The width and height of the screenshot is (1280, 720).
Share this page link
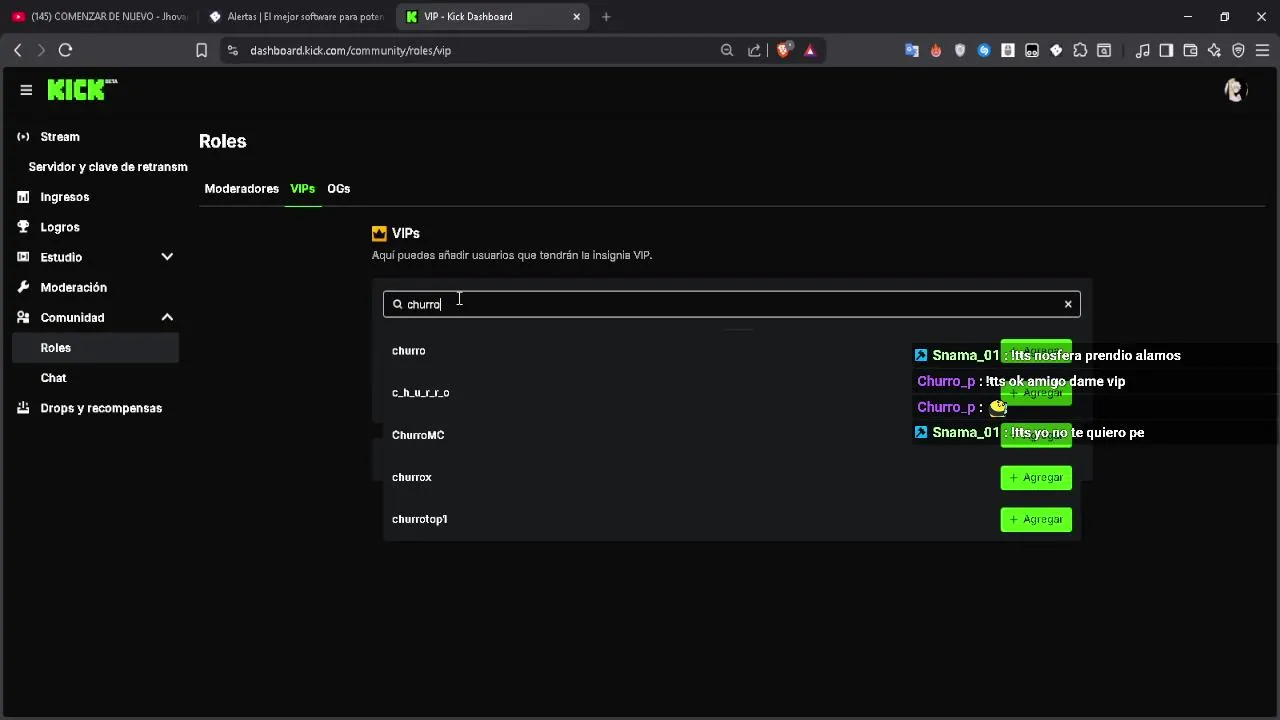pos(754,50)
